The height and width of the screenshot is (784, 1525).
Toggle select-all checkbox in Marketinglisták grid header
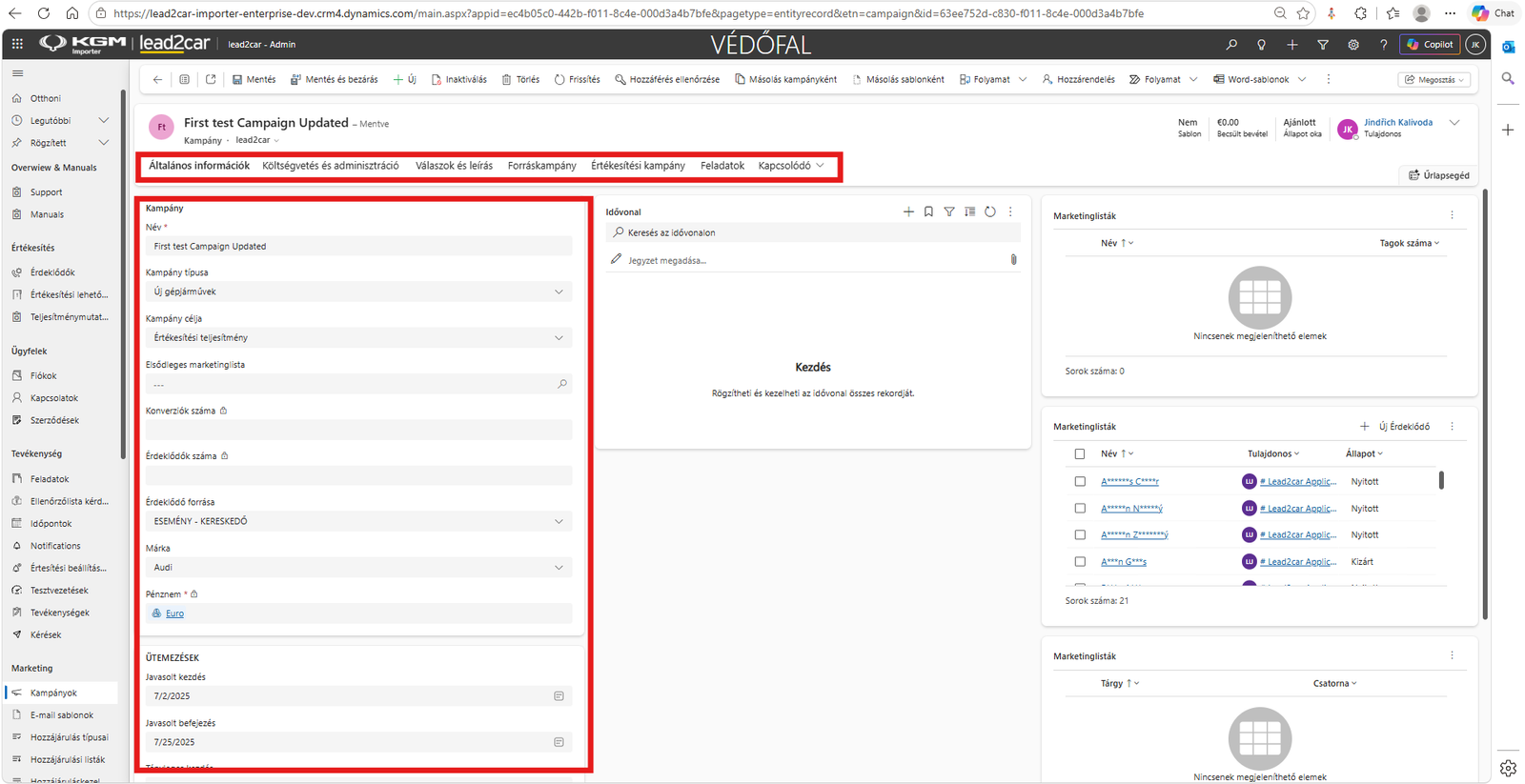tap(1080, 453)
